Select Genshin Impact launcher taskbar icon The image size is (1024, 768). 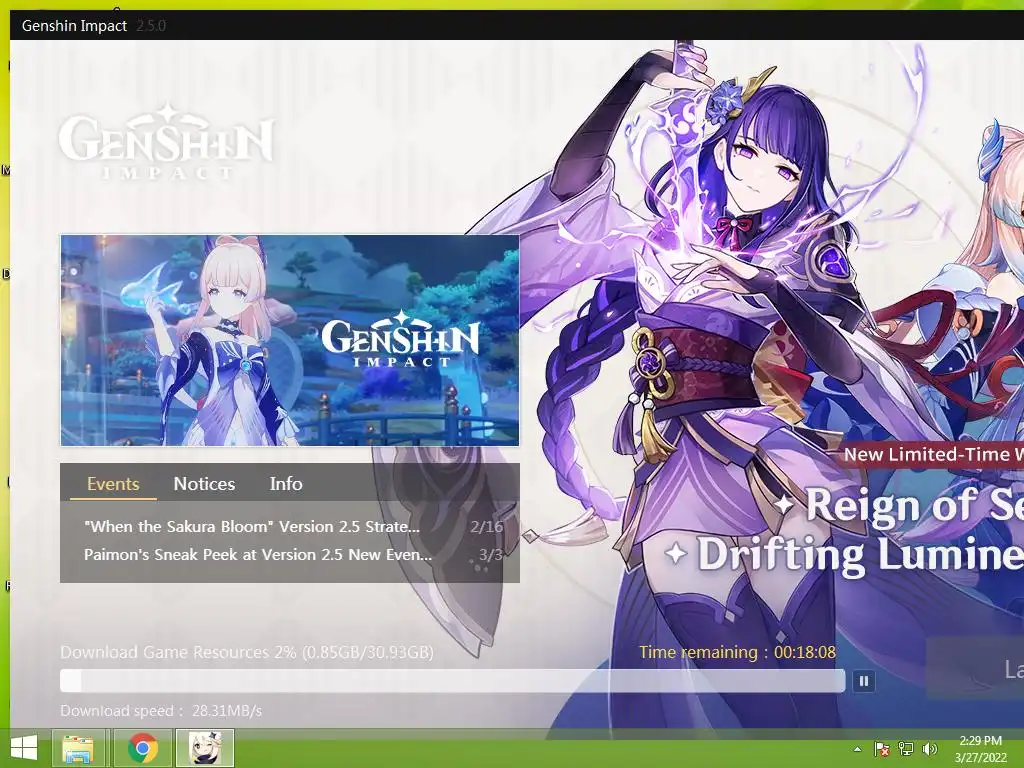coord(205,748)
